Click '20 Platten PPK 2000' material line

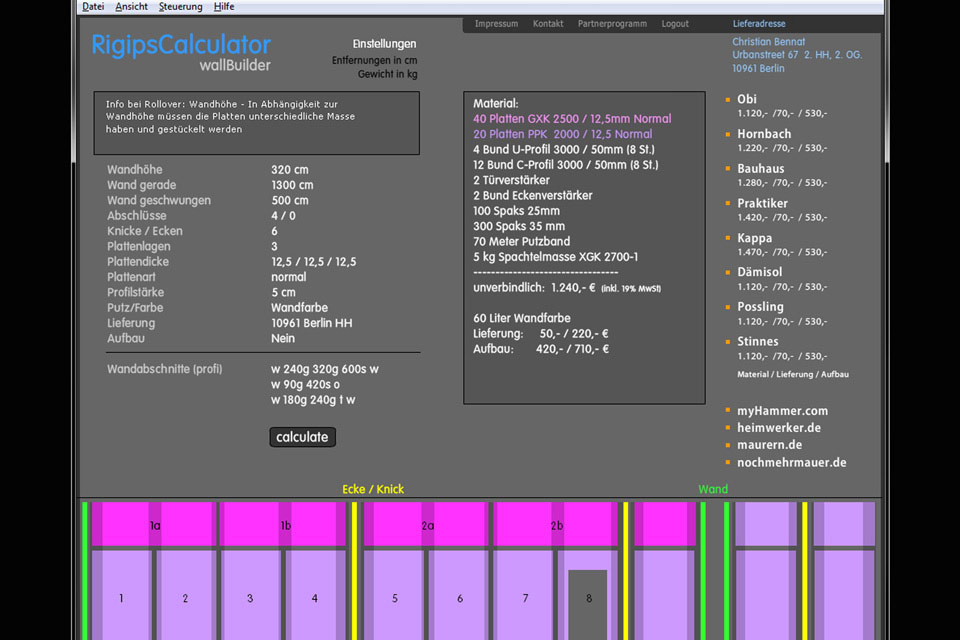(x=563, y=134)
